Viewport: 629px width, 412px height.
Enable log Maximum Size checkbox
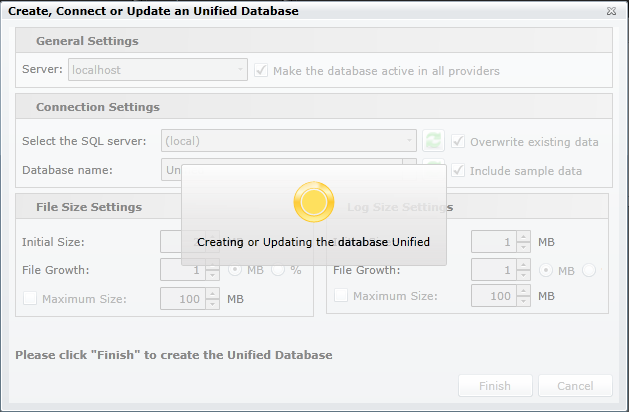(x=340, y=296)
